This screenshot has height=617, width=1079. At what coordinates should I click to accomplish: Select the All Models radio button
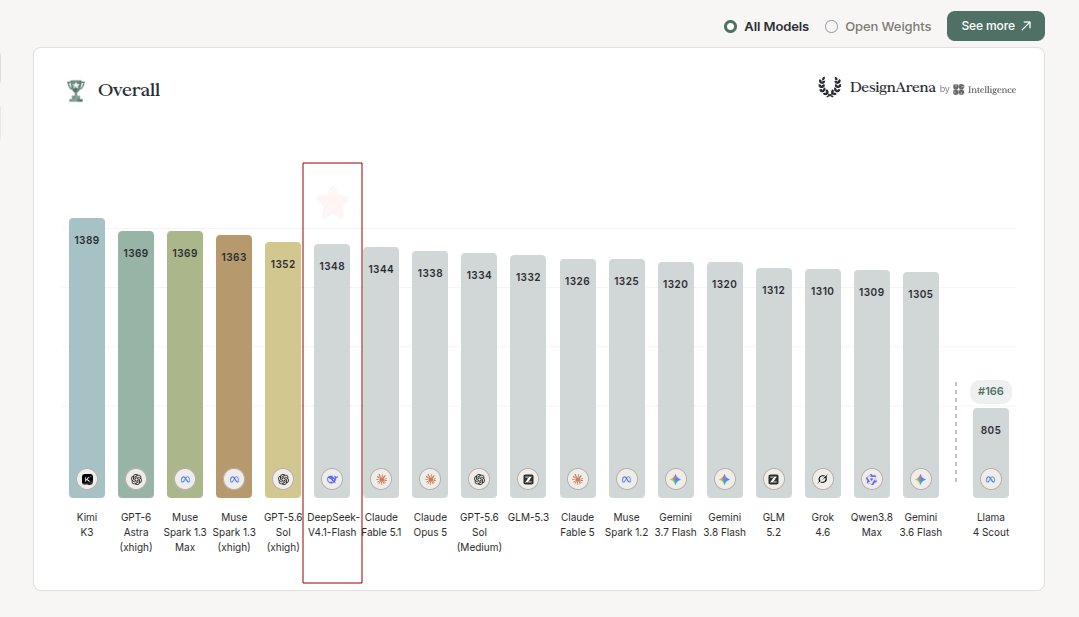pyautogui.click(x=730, y=27)
